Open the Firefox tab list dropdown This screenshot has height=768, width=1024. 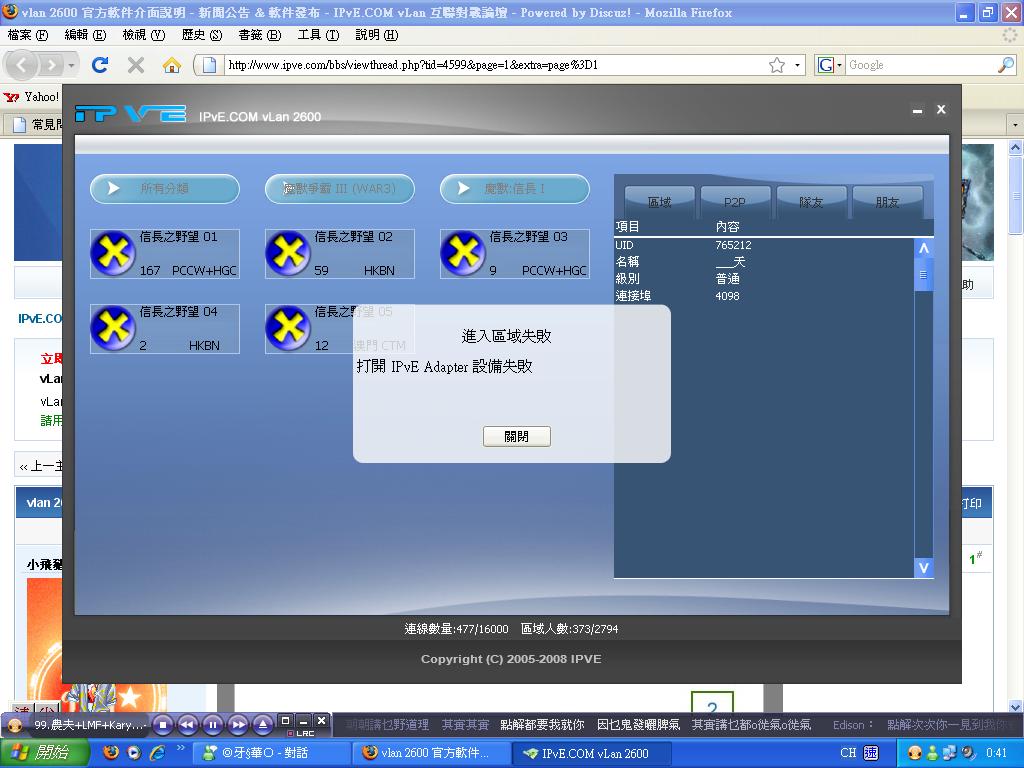click(x=1015, y=123)
